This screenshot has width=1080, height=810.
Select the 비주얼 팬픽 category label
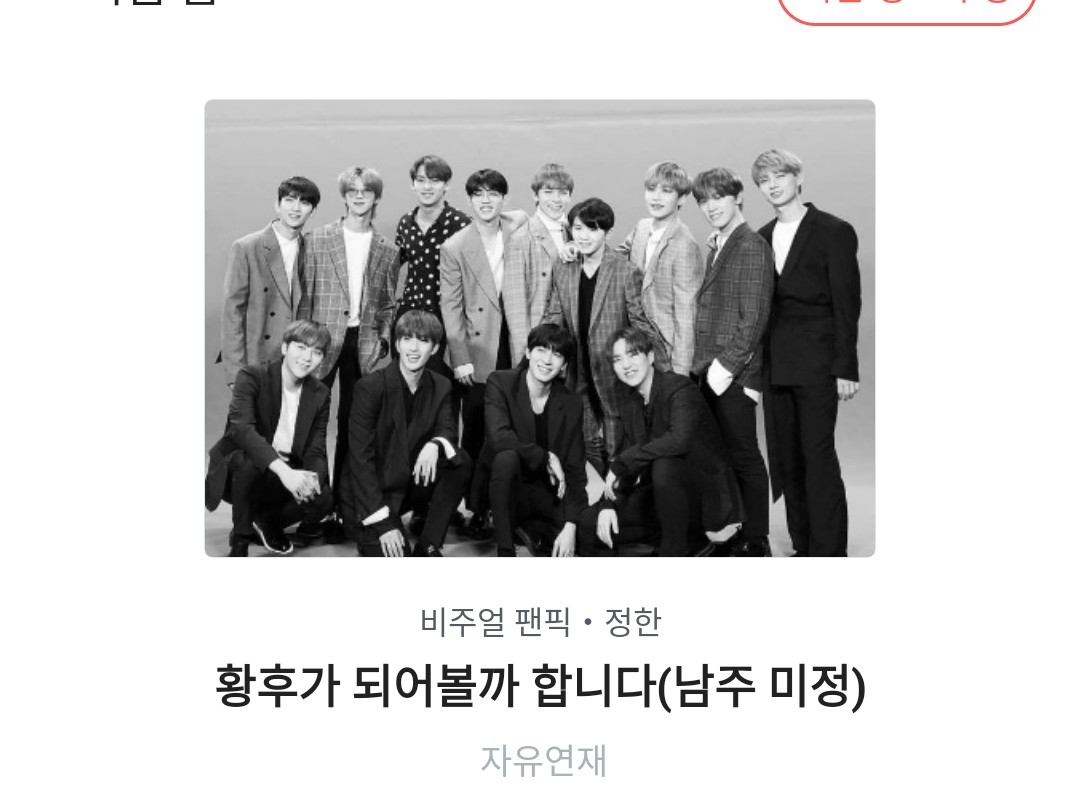(x=495, y=622)
